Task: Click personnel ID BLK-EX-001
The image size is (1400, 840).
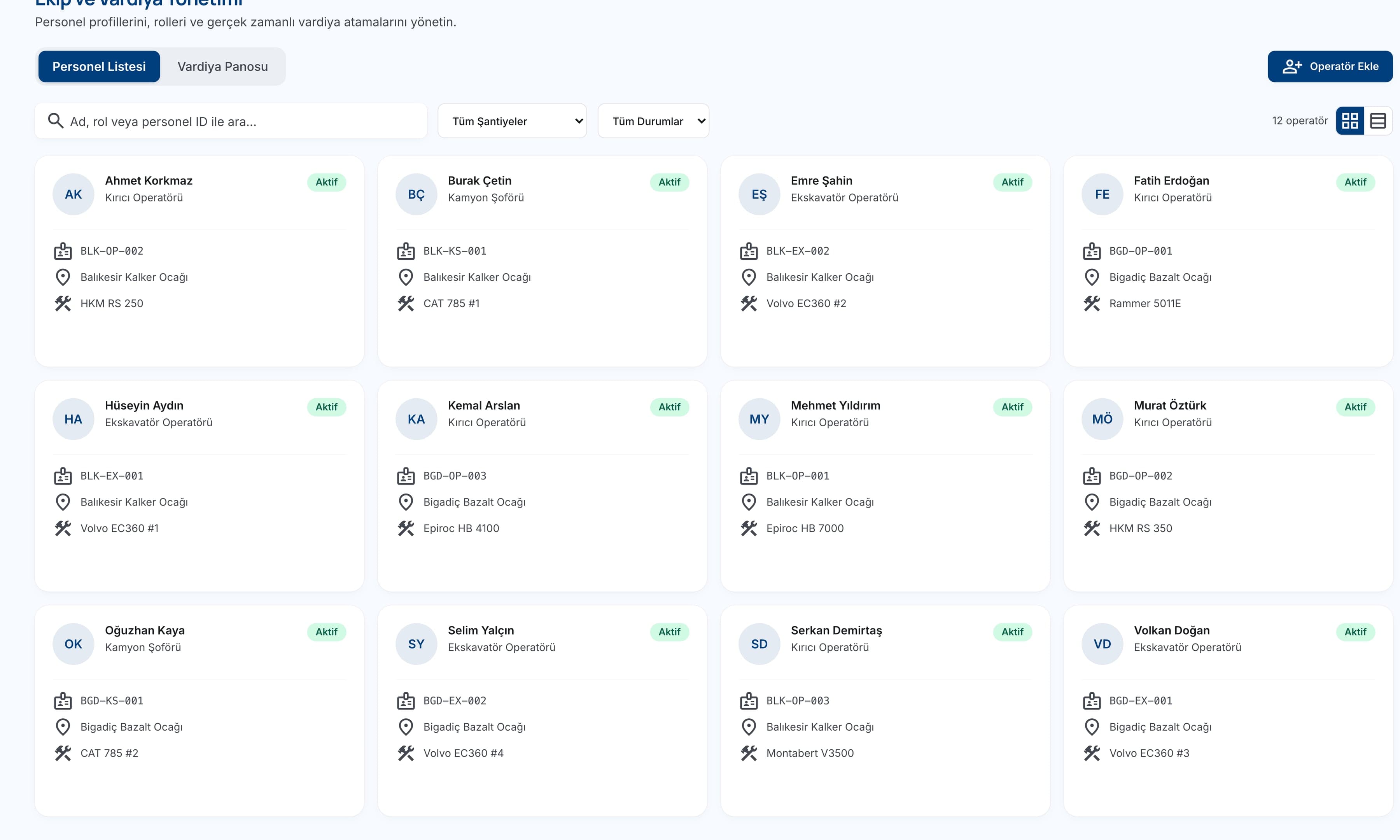Action: [x=112, y=476]
